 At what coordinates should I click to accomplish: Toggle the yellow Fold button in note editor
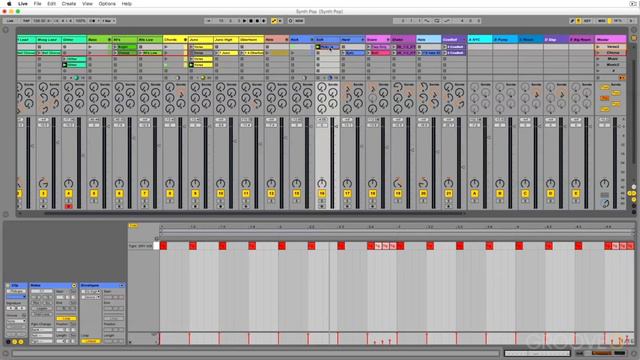133,225
